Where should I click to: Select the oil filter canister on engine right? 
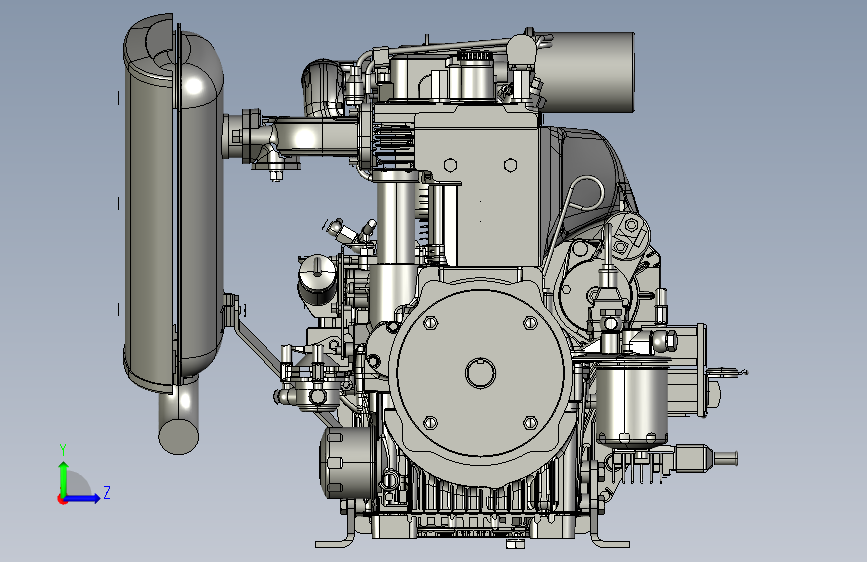pos(632,403)
